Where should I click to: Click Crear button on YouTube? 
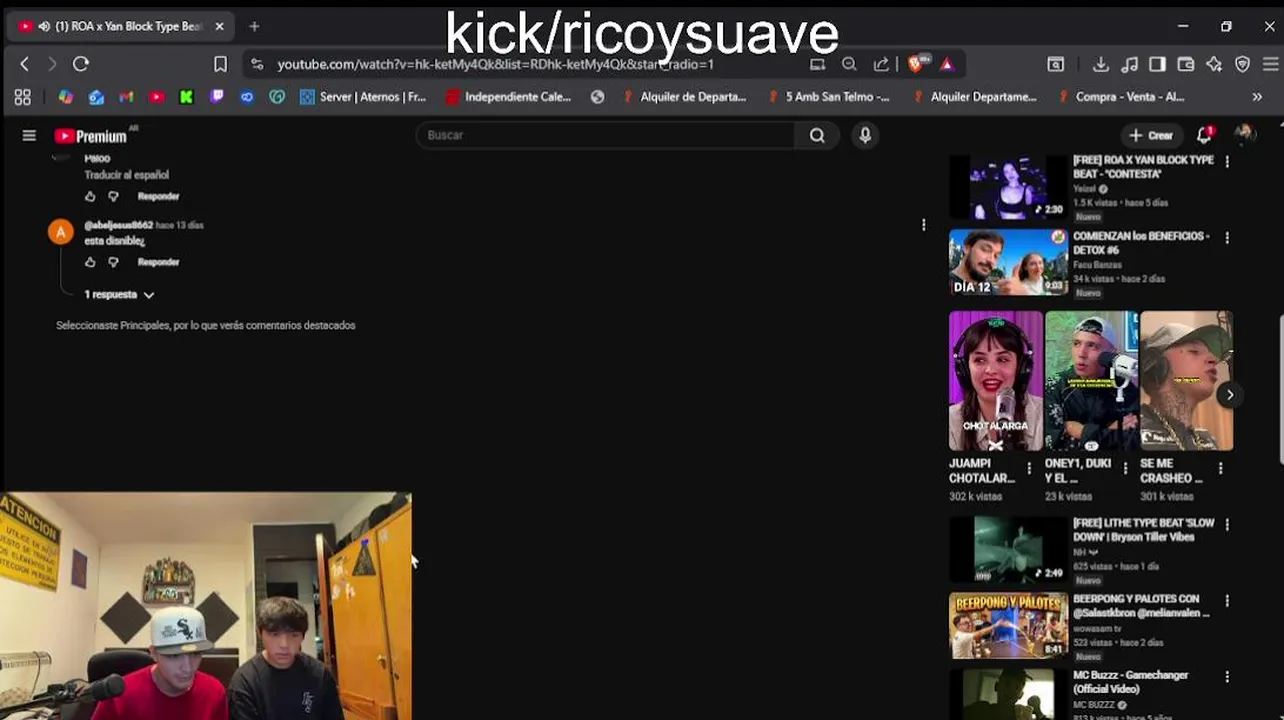point(1151,135)
